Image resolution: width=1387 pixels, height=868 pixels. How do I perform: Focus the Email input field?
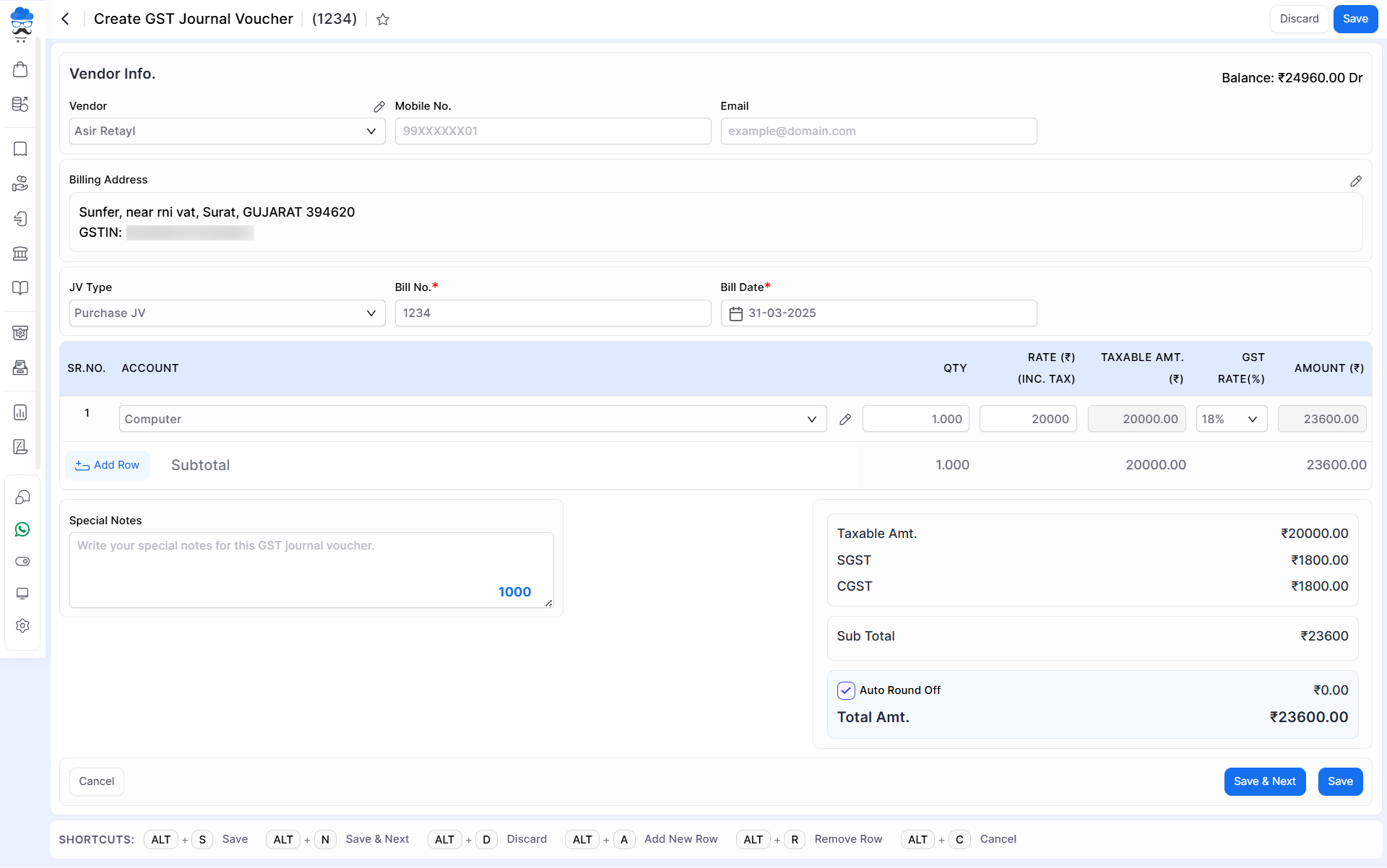878,131
